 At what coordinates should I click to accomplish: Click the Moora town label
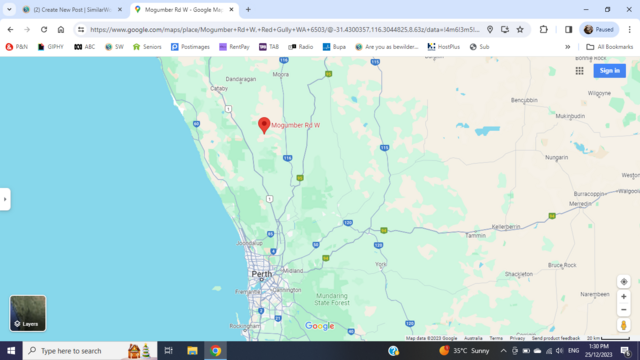[281, 74]
